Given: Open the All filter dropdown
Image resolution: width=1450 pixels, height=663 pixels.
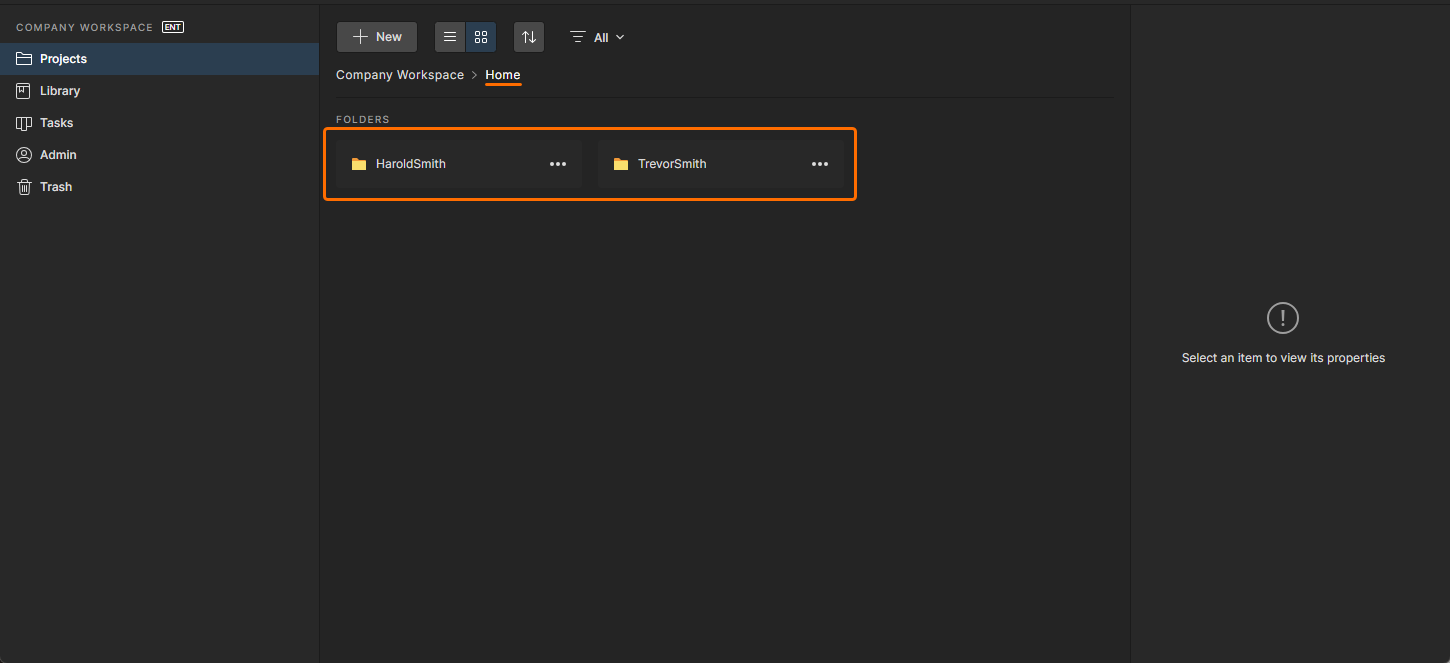Looking at the screenshot, I should click(597, 37).
